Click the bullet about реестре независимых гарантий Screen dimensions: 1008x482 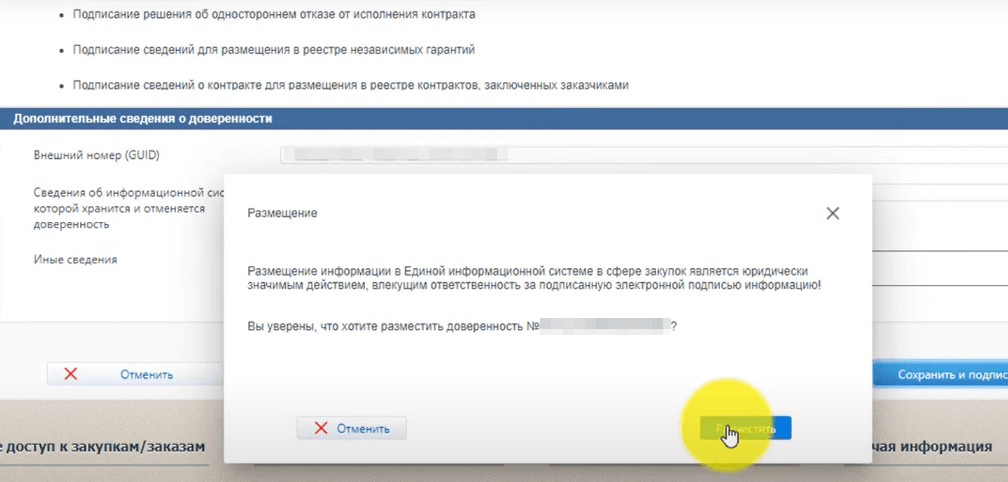click(274, 49)
